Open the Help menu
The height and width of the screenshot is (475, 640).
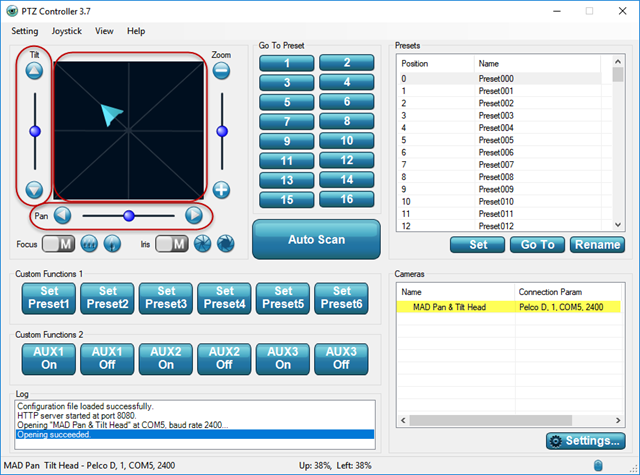pos(136,31)
